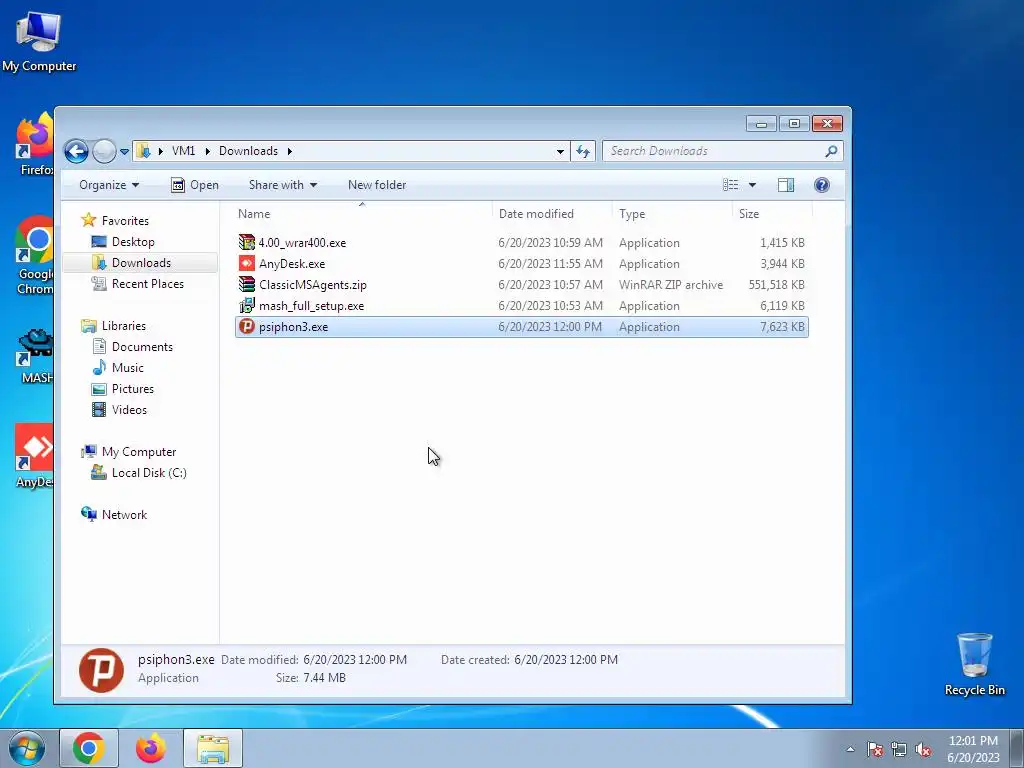Open the Organize dropdown menu
The image size is (1024, 768).
[108, 185]
